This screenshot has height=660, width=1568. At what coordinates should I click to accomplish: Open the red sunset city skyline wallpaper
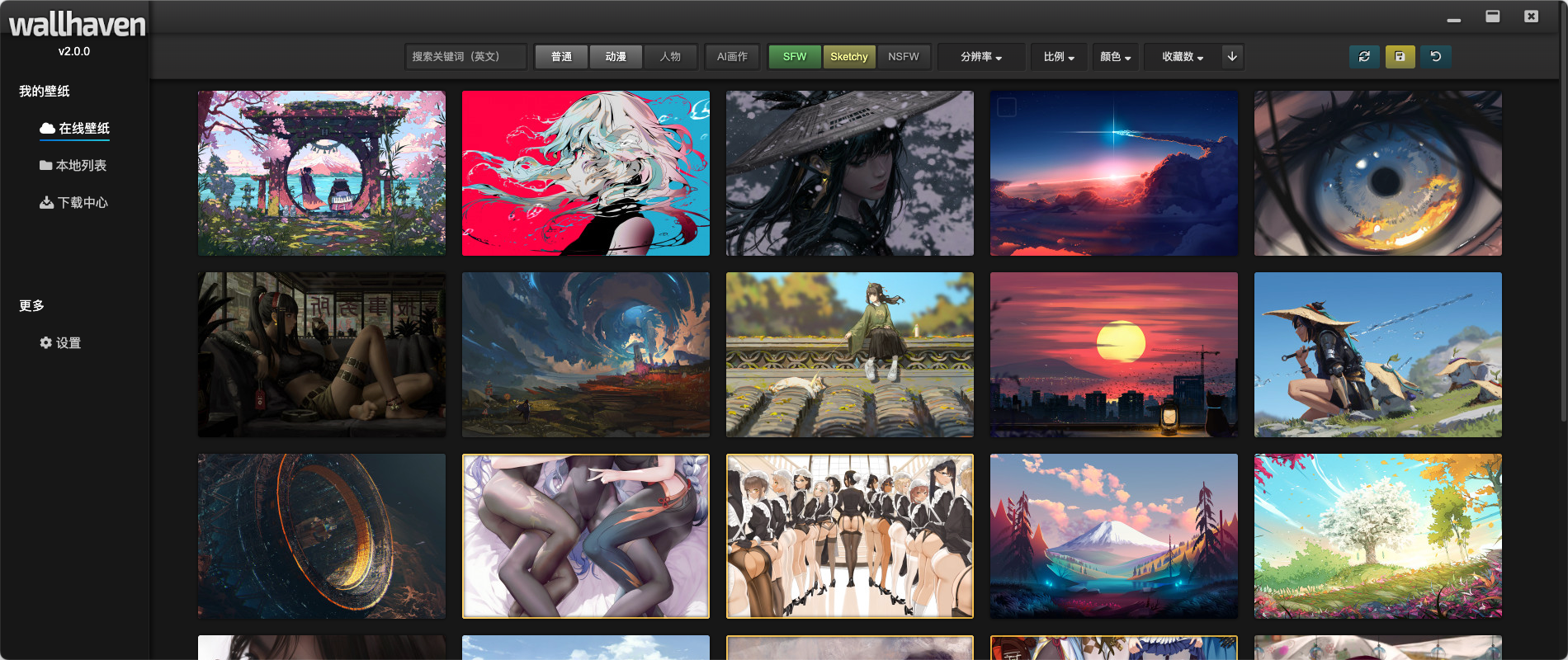click(1114, 355)
